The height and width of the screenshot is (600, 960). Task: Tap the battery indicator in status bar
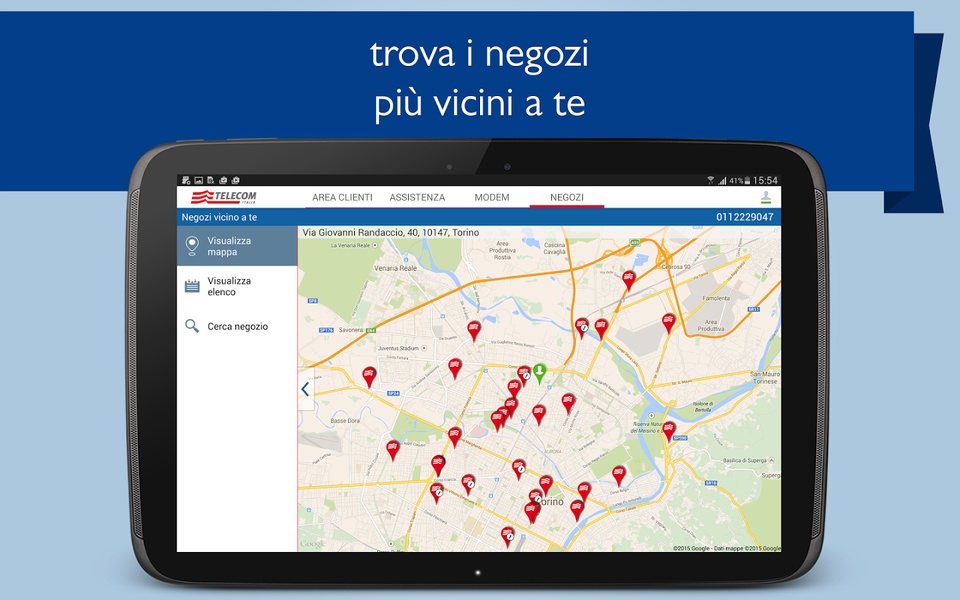(747, 181)
